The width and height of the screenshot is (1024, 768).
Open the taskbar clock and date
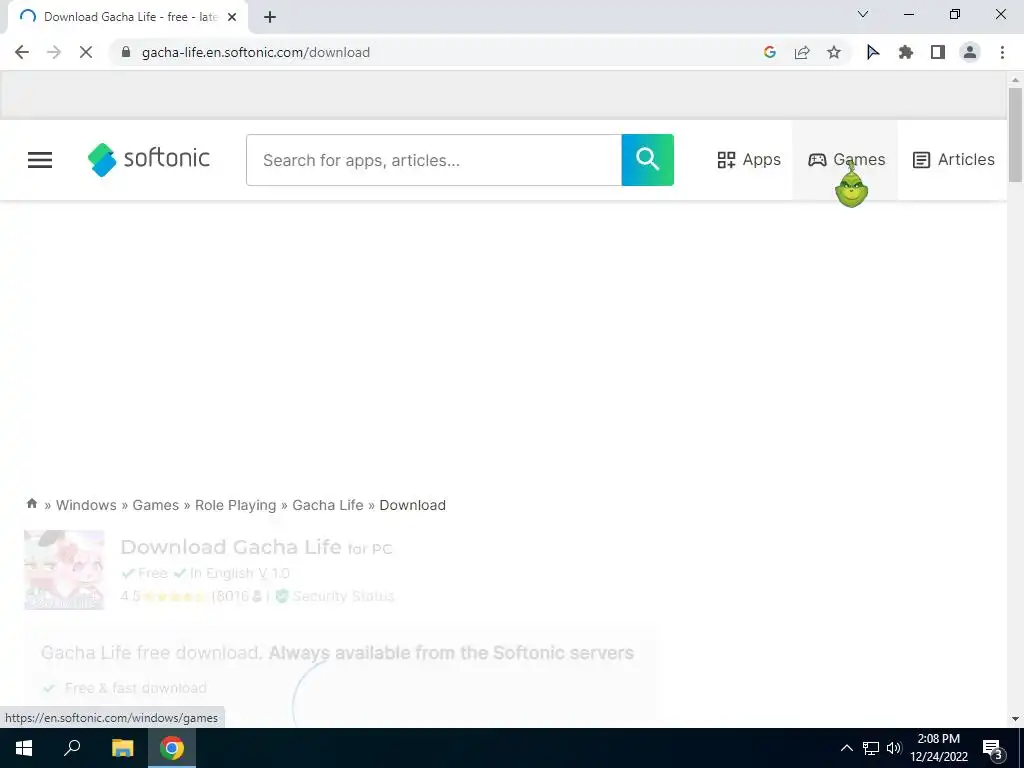pos(938,748)
